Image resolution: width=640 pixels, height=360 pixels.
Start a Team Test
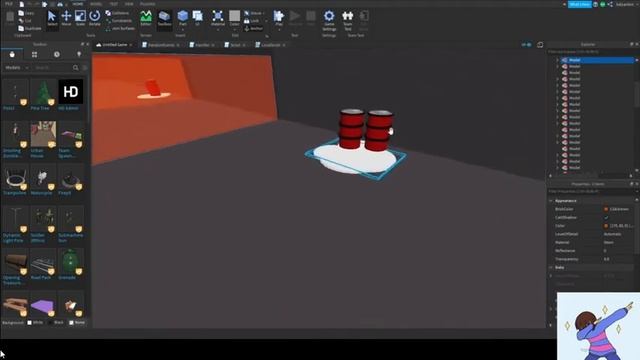[348, 20]
